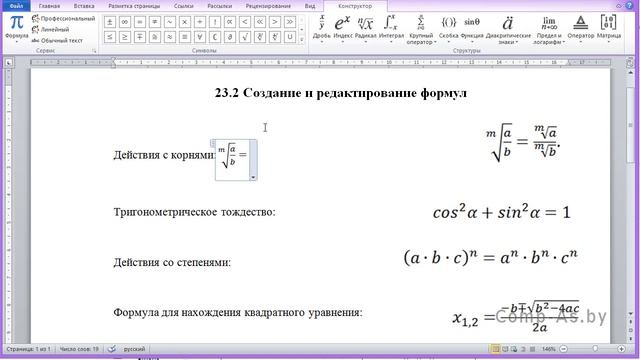Switch to the Рецензирование tab

[x=268, y=6]
